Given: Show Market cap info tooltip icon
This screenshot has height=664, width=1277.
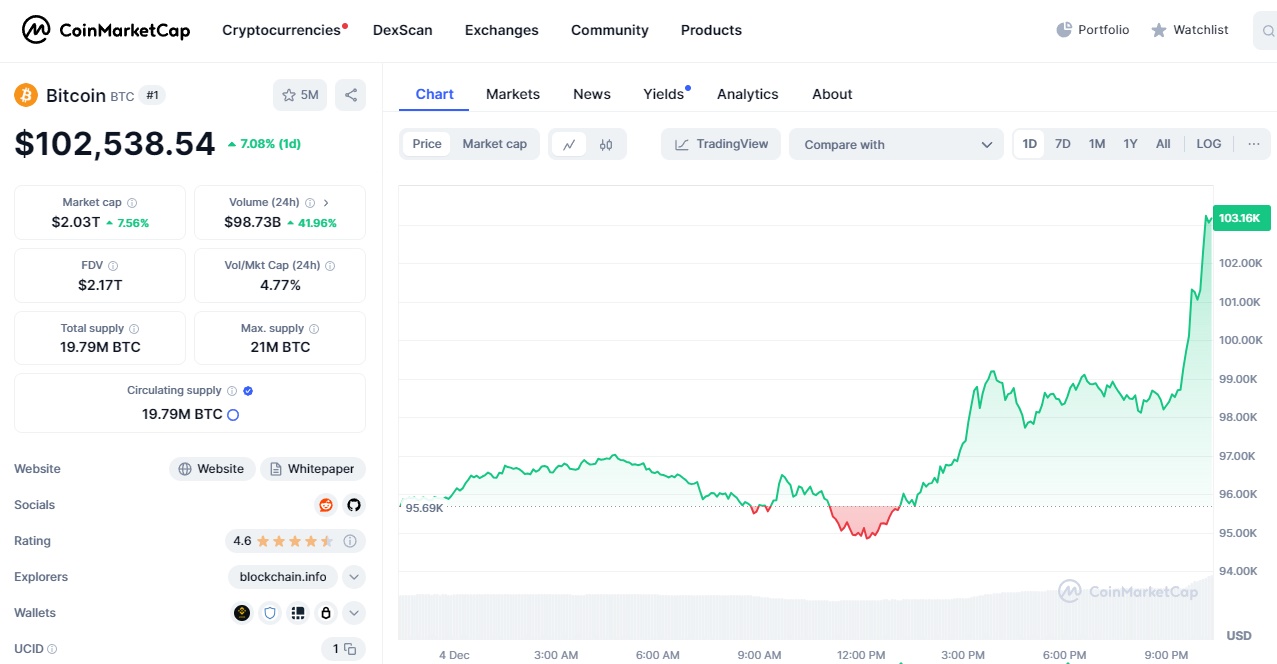Looking at the screenshot, I should [132, 203].
